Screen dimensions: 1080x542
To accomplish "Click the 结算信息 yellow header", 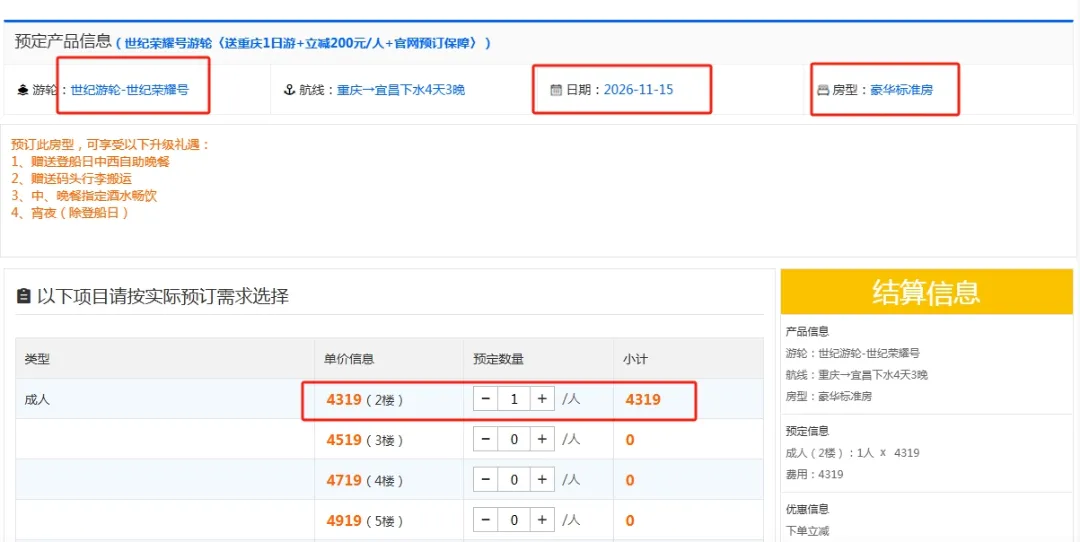I will [926, 292].
